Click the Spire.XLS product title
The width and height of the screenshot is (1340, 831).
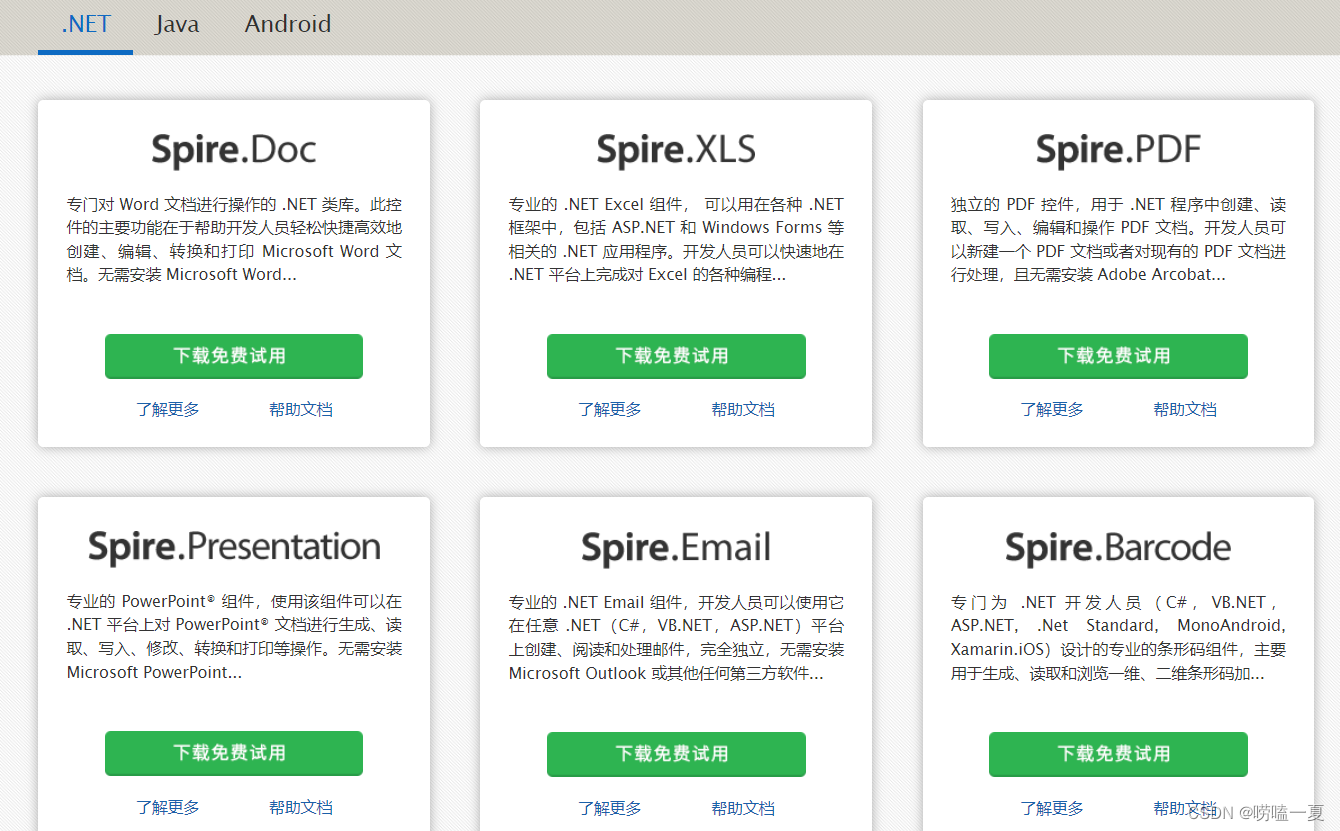[x=676, y=150]
